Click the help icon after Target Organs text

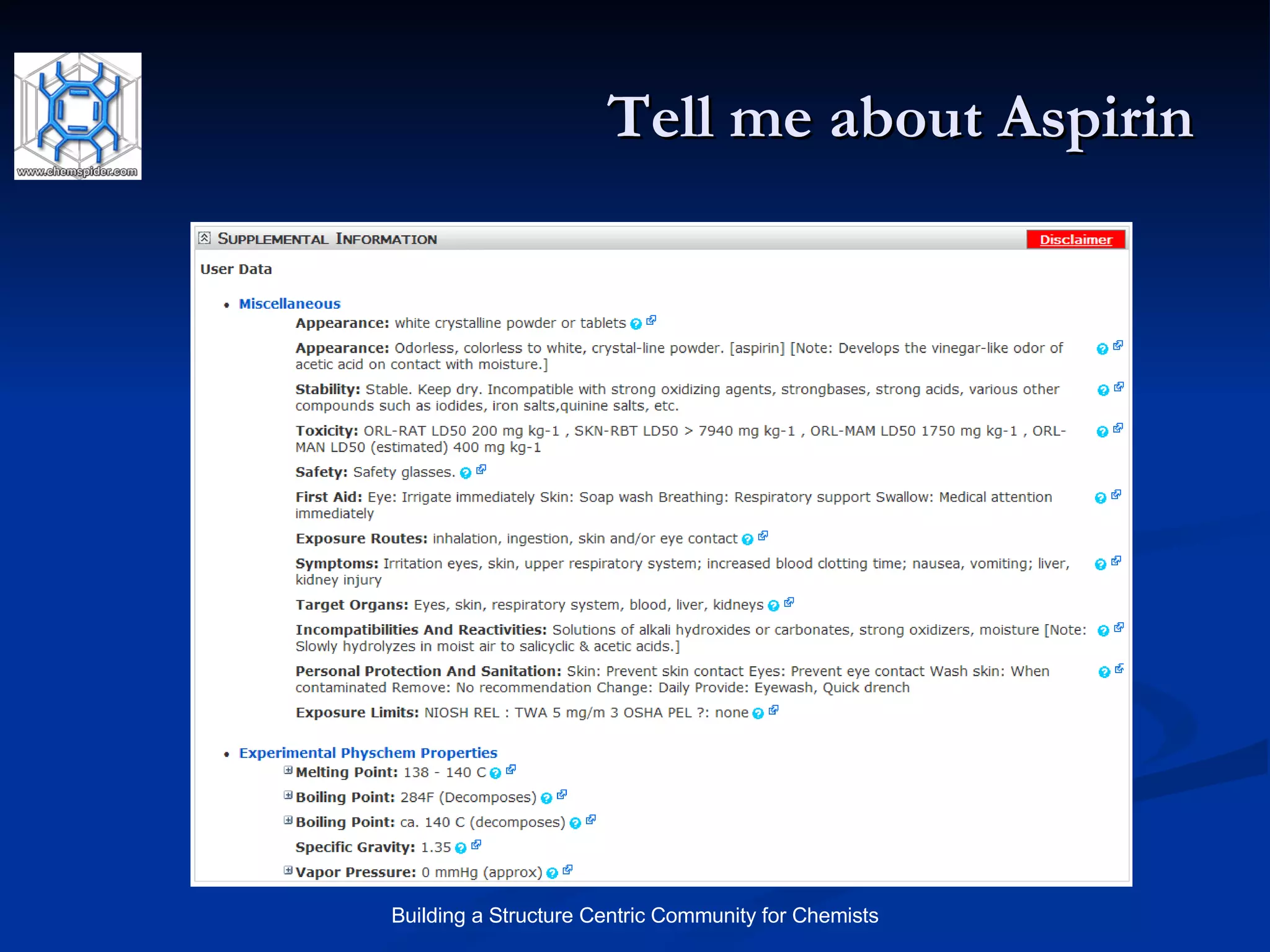(774, 606)
